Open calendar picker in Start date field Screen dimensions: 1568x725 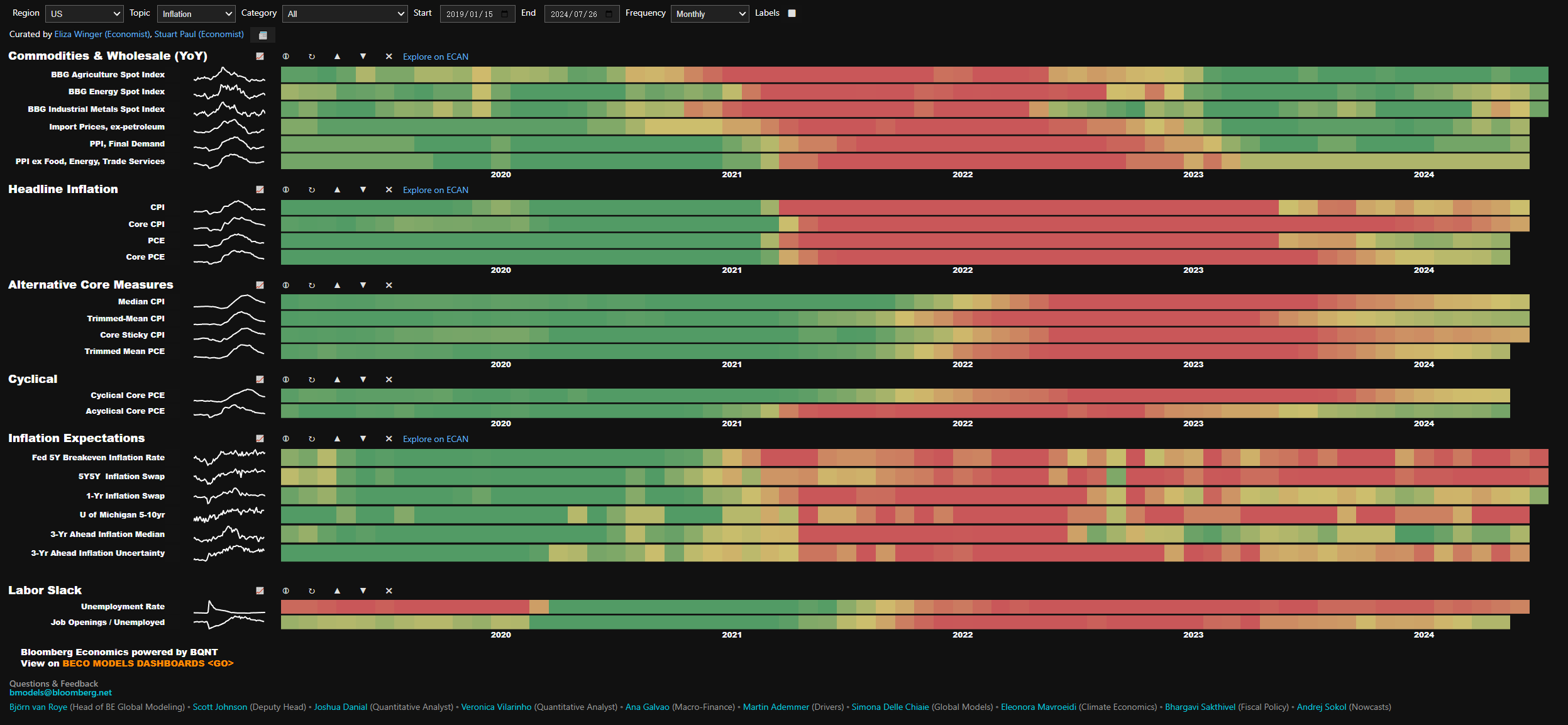click(505, 14)
